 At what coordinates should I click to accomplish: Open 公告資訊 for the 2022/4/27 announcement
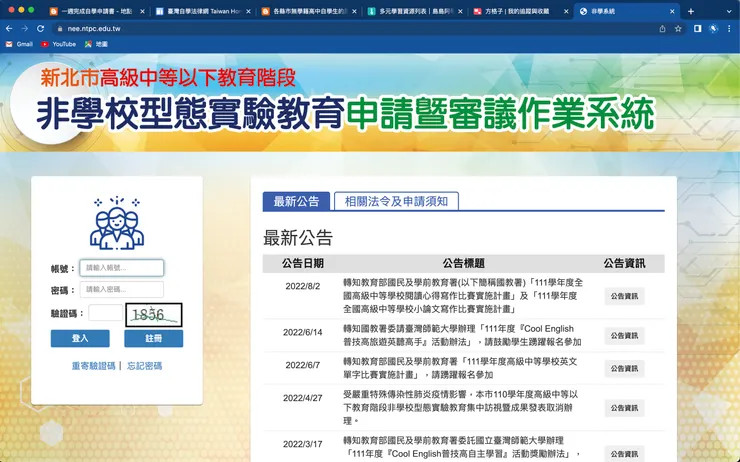click(x=624, y=408)
